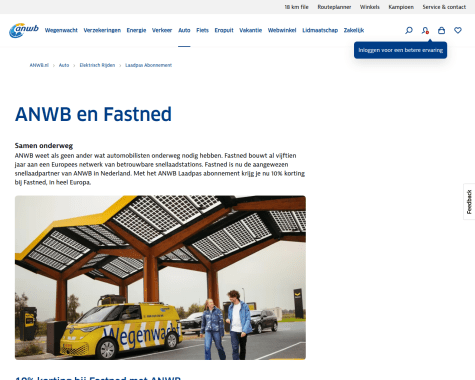Viewport: 475px width, 380px height.
Task: Open the Lidmaatschap menu
Action: point(320,30)
